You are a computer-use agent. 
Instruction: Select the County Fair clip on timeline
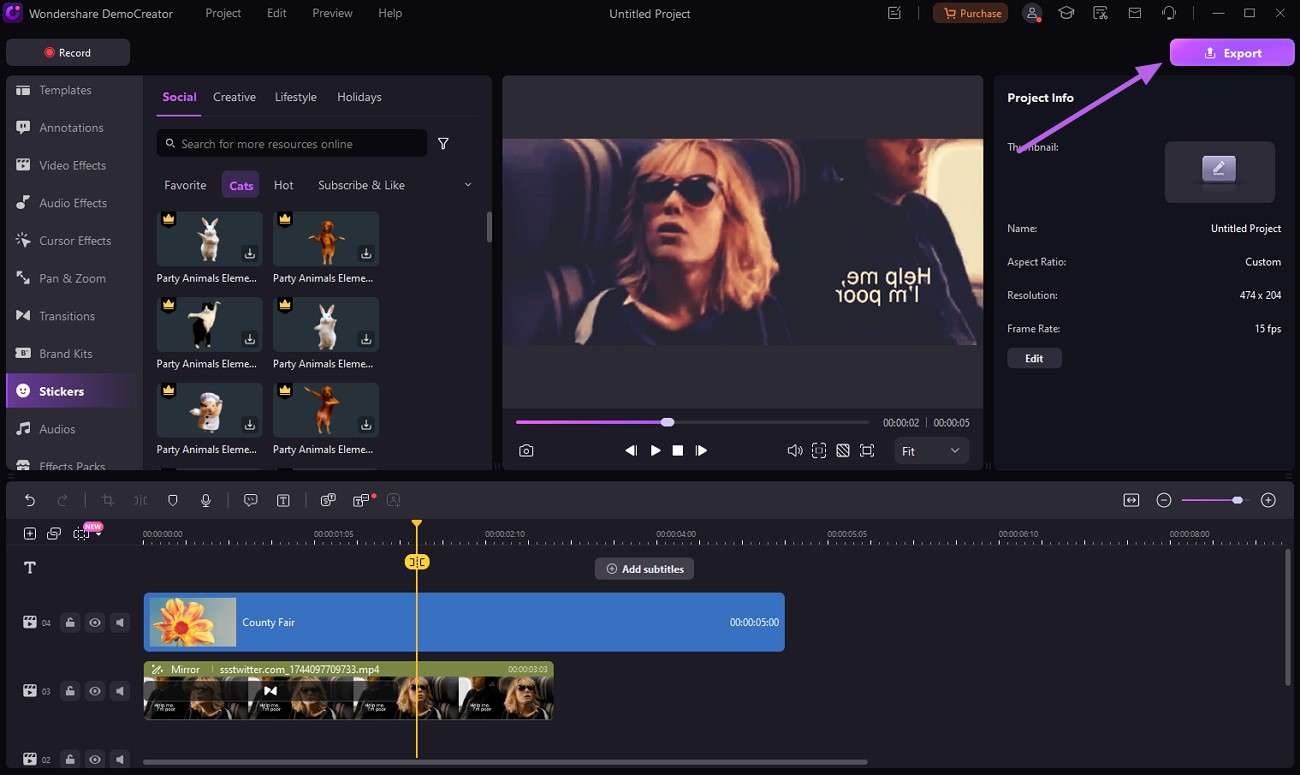coord(464,622)
